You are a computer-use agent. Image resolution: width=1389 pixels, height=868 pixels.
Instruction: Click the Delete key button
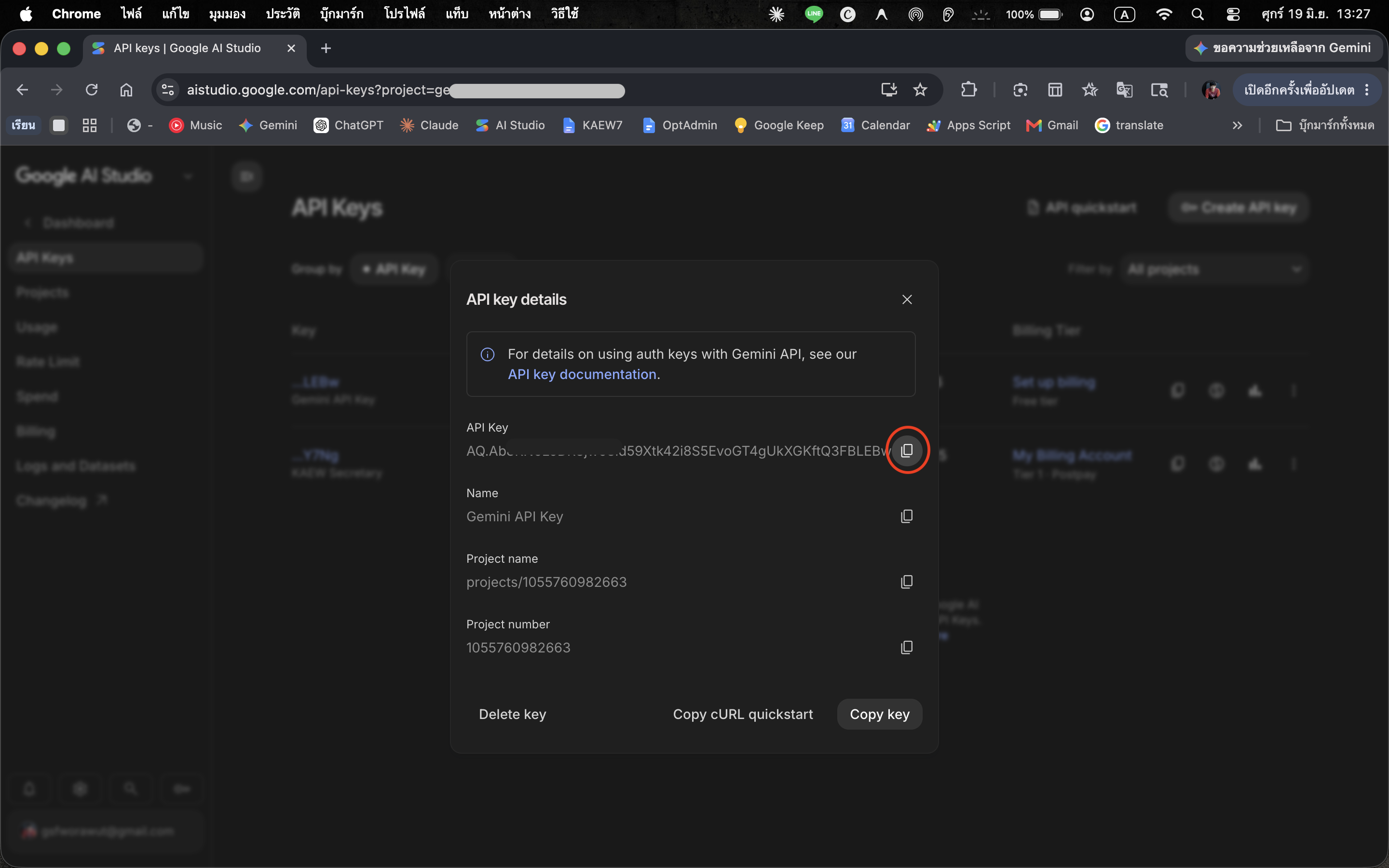click(x=513, y=714)
